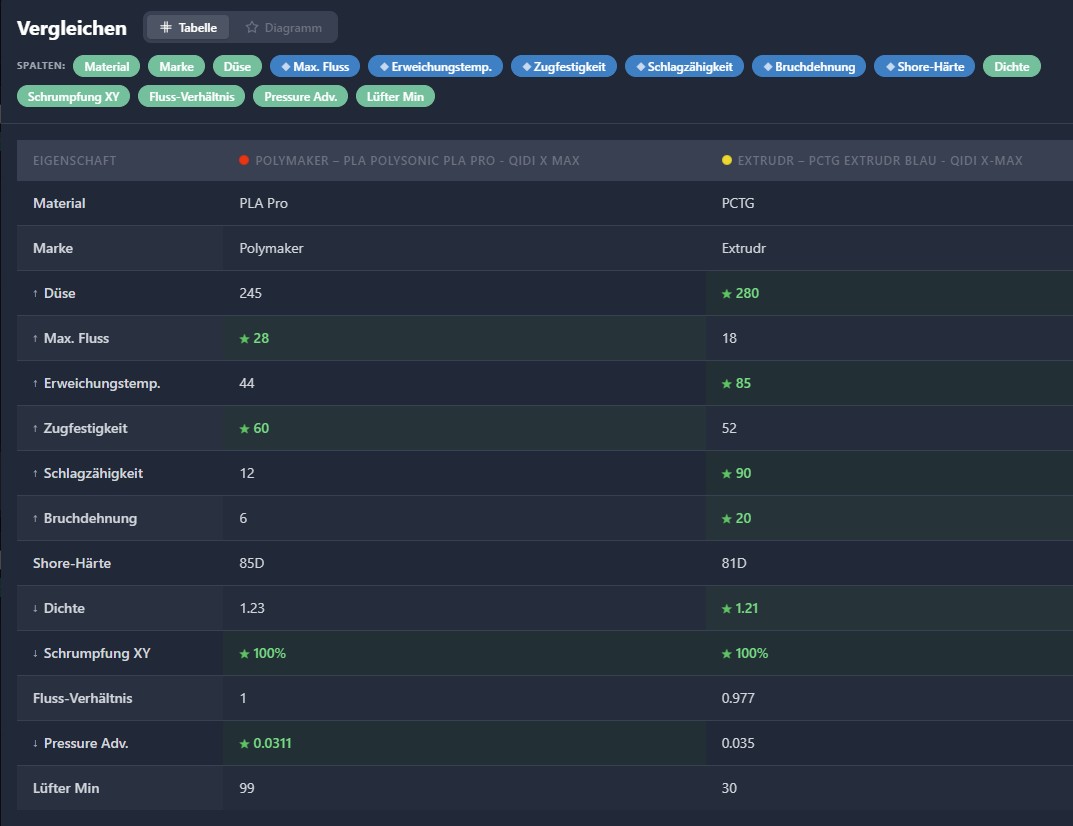Click the yellow dot of Extrudr column
The width and height of the screenshot is (1073, 826).
pos(727,160)
